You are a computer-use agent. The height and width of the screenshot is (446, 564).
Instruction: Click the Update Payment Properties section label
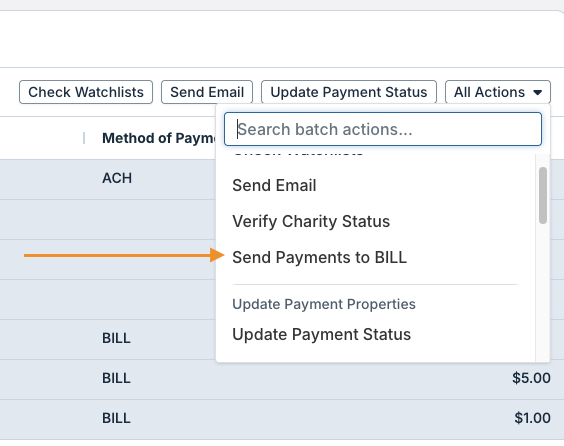(x=324, y=304)
